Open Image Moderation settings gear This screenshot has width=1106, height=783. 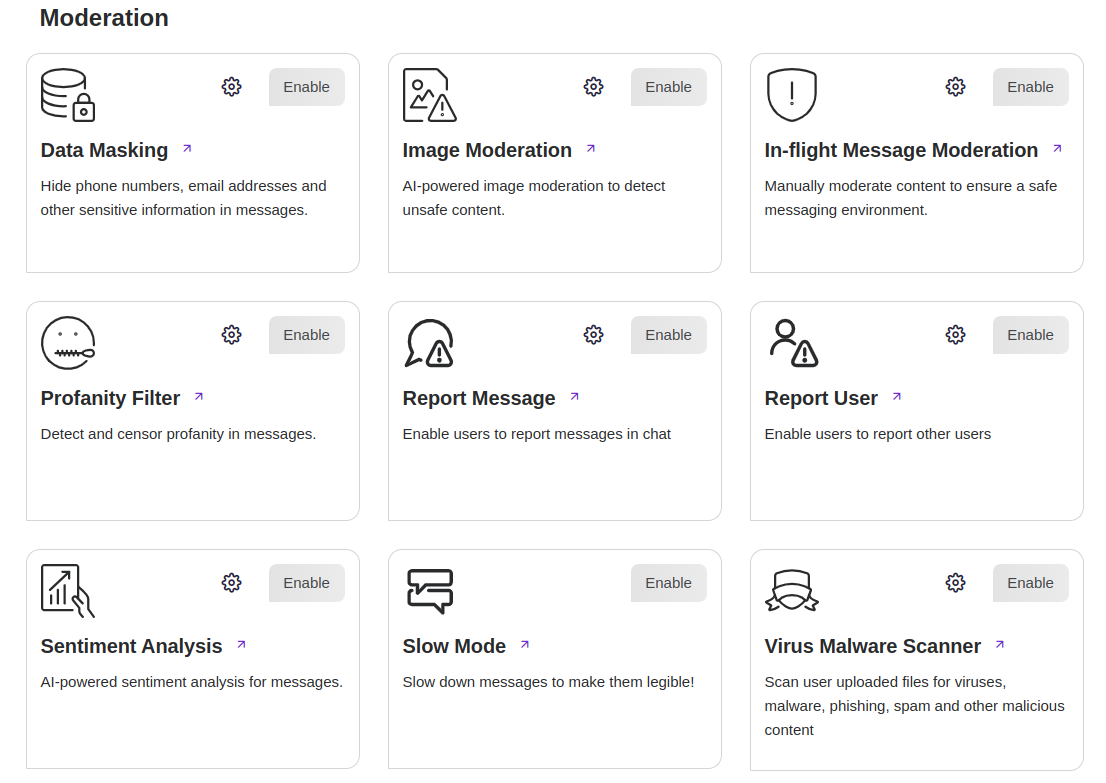point(594,87)
